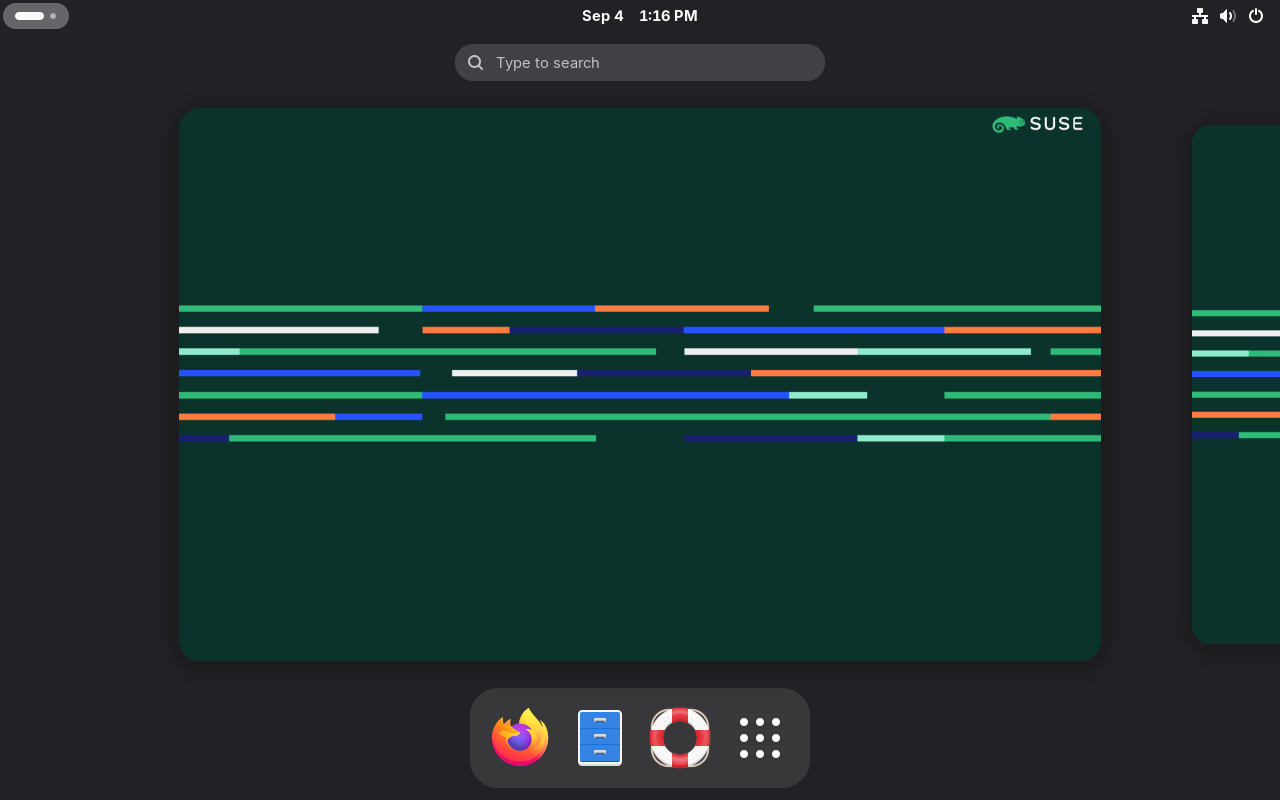Show all applications with the grid icon
This screenshot has width=1280, height=800.
click(760, 737)
